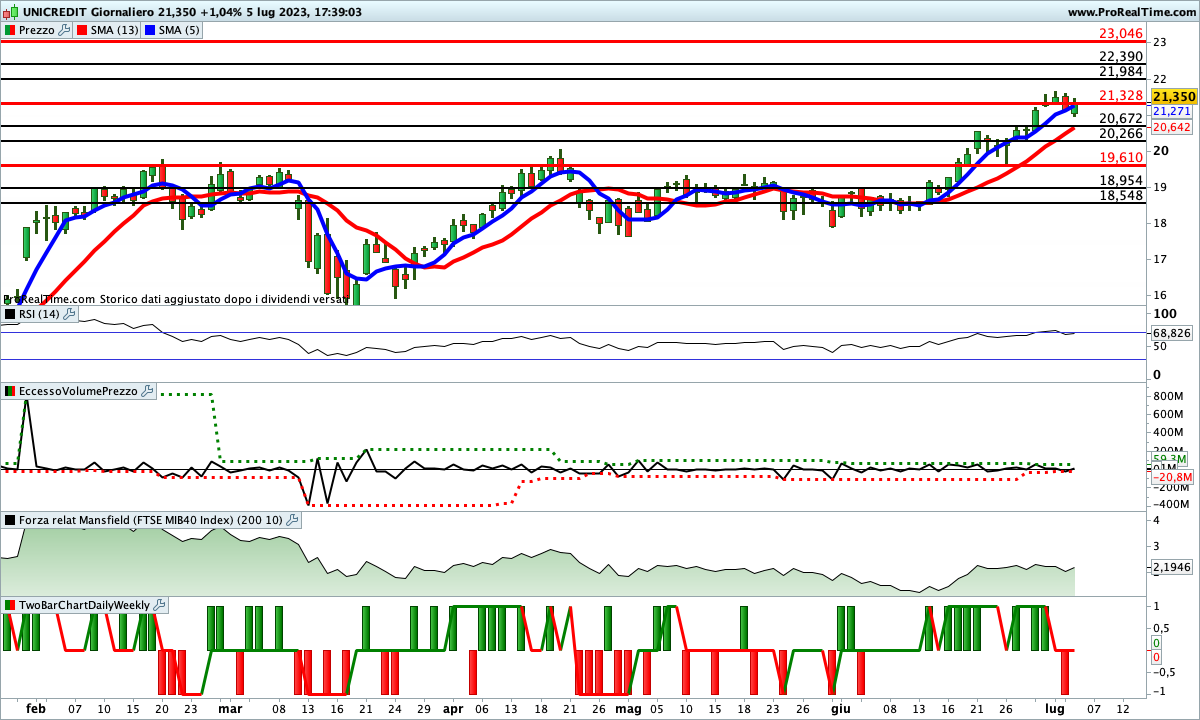This screenshot has width=1200, height=720.
Task: Click the 800M volume axis label
Action: [1167, 396]
